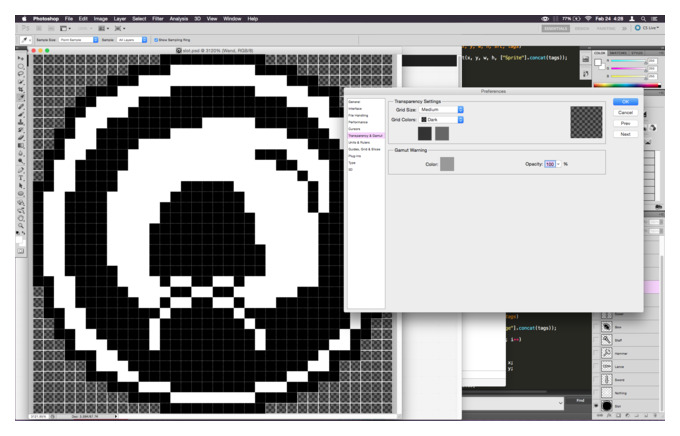Hide the bottom Slot layer
Screen dimensions: 680x436
coord(596,406)
